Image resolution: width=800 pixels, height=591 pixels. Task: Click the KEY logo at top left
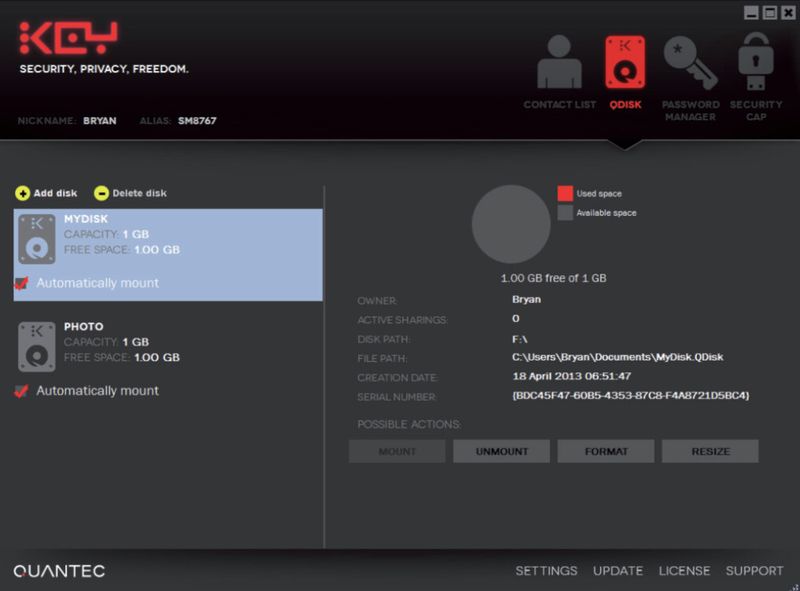(x=68, y=38)
